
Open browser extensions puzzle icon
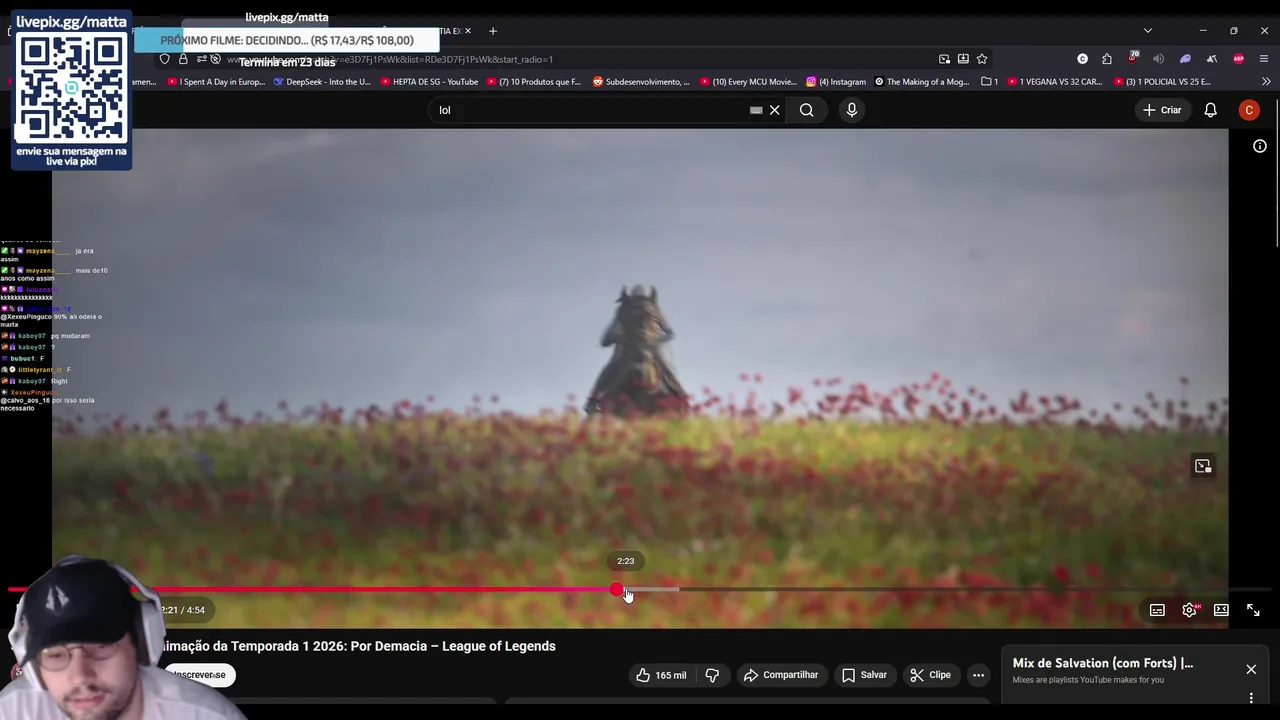click(1107, 59)
